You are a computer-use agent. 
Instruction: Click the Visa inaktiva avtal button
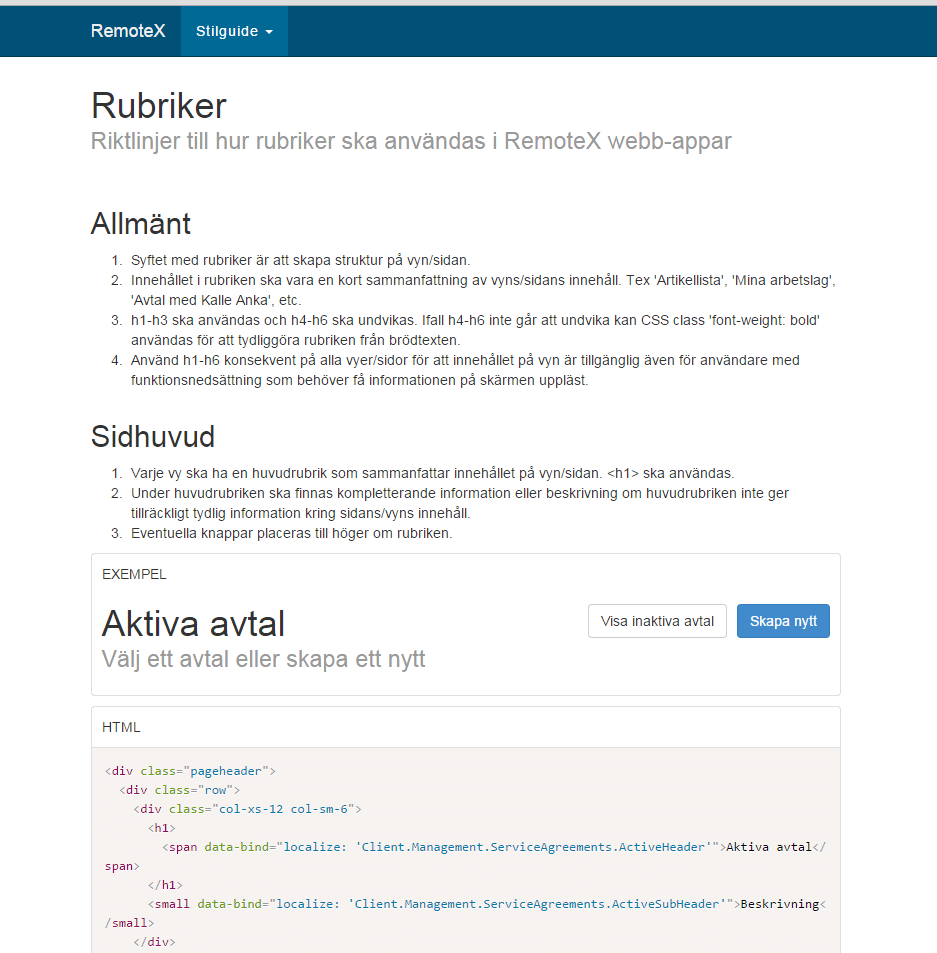pos(657,621)
